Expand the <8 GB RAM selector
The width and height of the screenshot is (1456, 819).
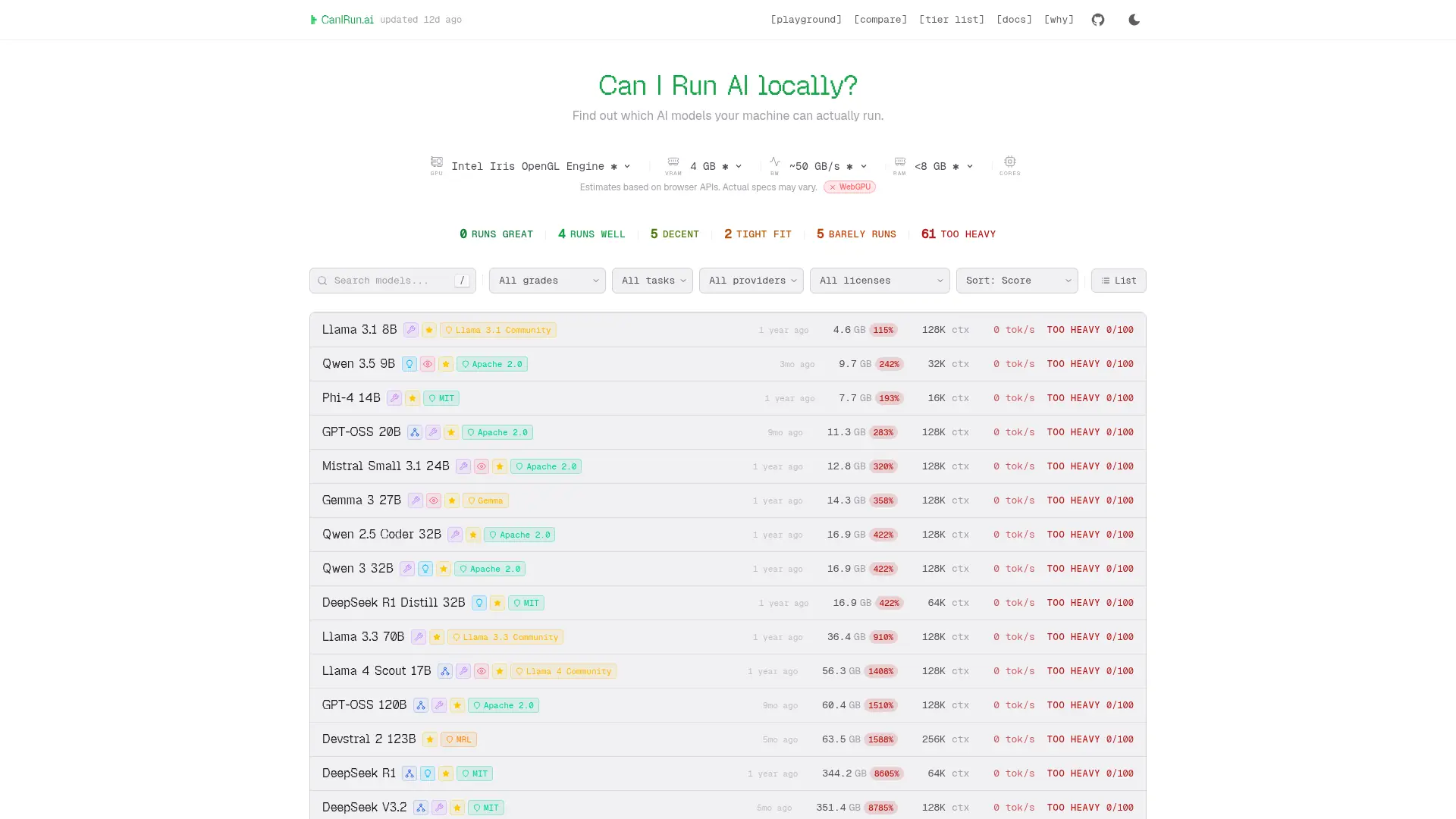tap(943, 166)
